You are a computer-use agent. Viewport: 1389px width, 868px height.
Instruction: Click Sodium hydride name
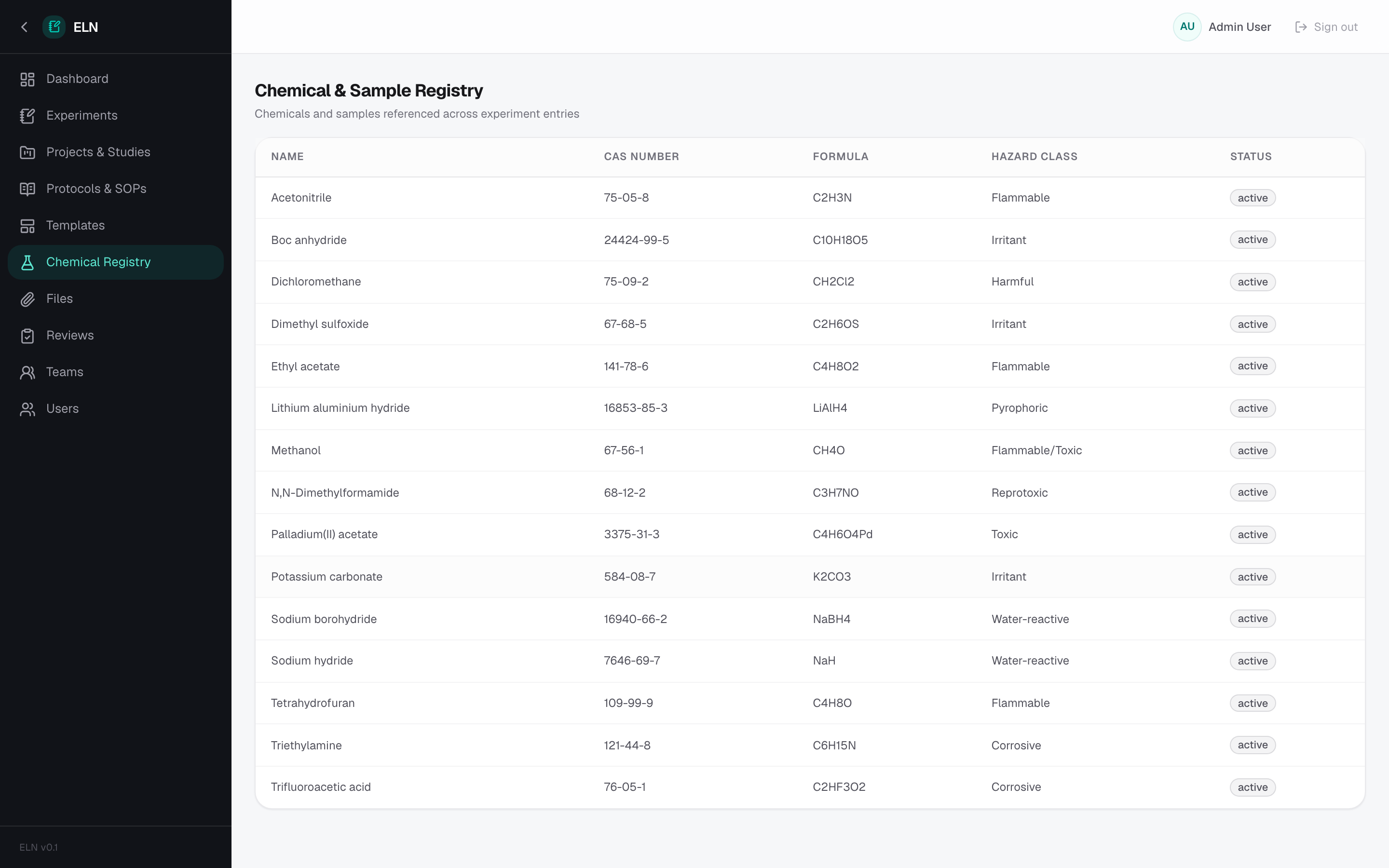(312, 661)
